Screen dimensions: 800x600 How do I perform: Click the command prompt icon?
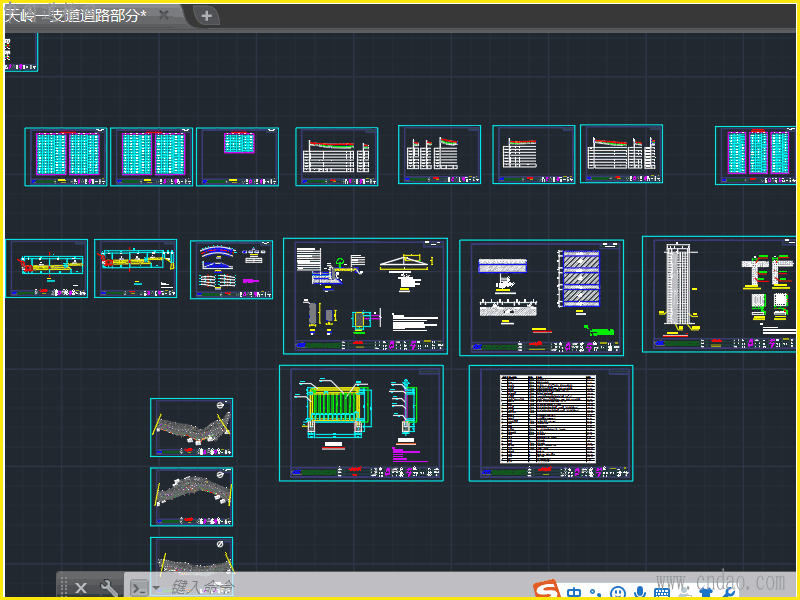(x=140, y=588)
